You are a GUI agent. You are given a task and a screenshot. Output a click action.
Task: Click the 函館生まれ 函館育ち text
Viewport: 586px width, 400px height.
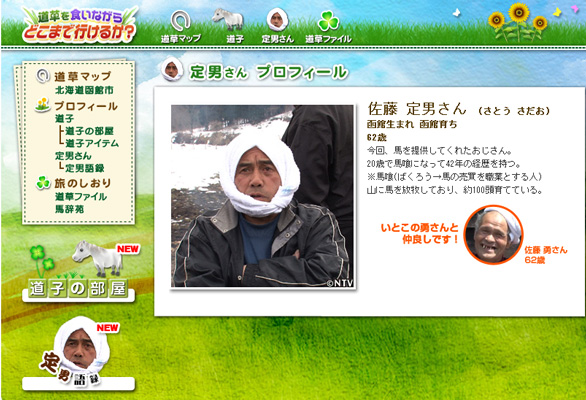[x=412, y=124]
